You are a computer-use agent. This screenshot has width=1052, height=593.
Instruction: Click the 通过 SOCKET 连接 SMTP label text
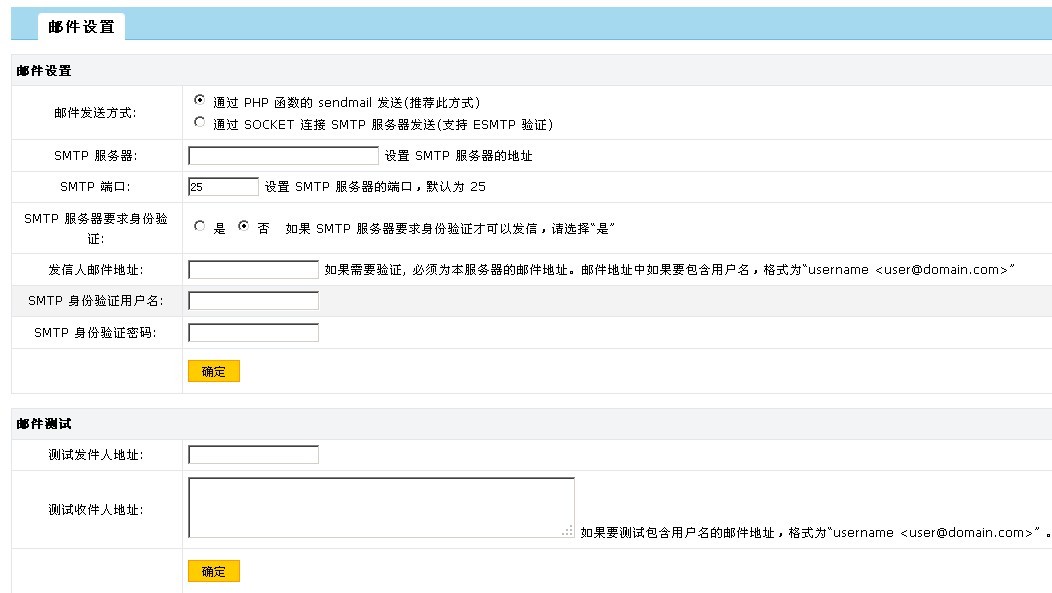(382, 125)
